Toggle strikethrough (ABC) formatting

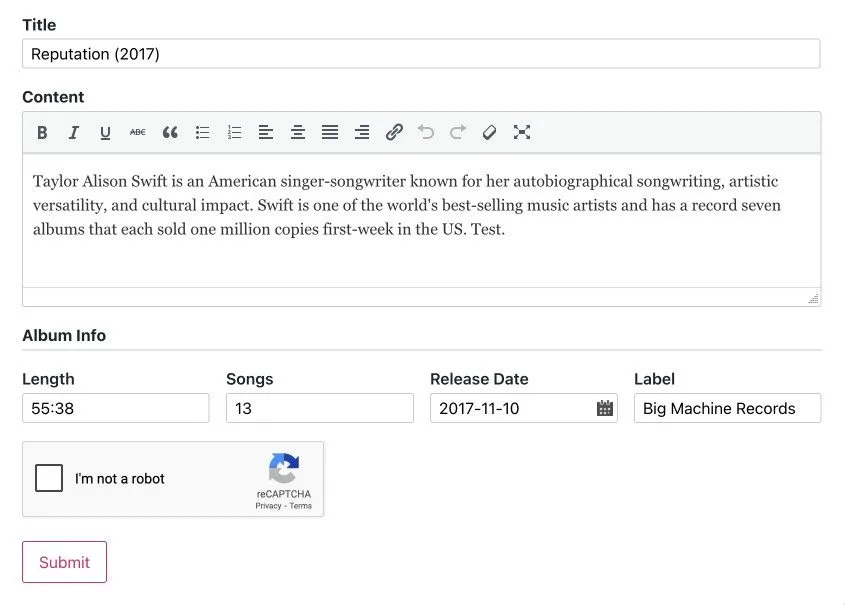(137, 132)
